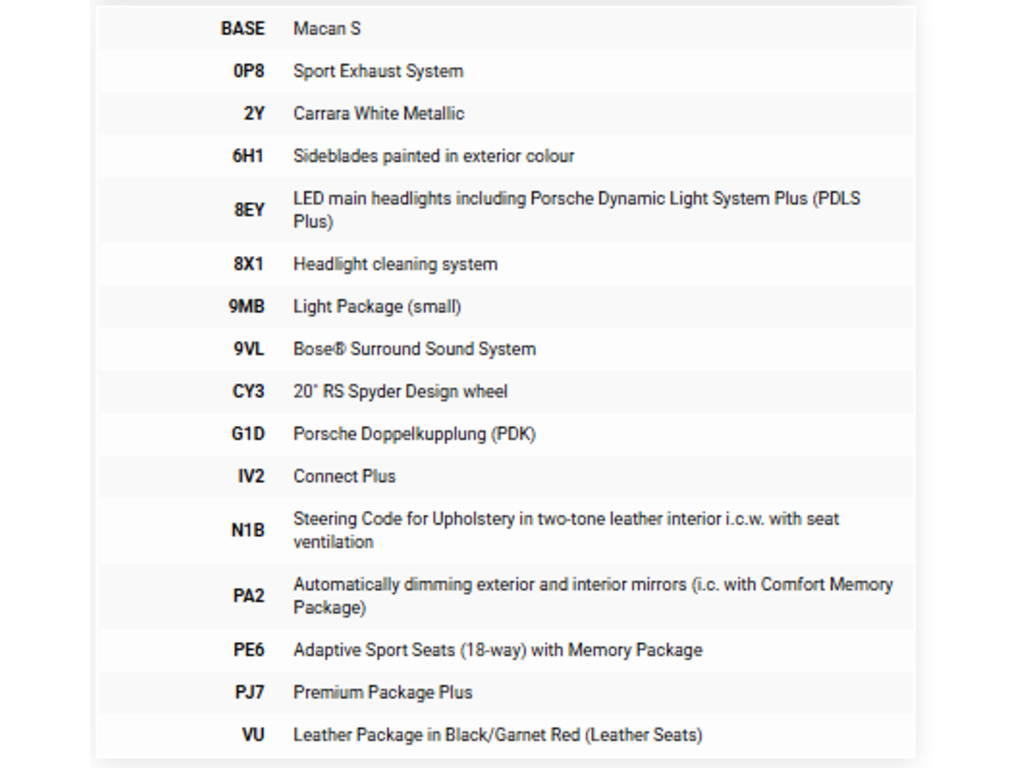Click the 6H1 Sideblades row

pos(505,156)
